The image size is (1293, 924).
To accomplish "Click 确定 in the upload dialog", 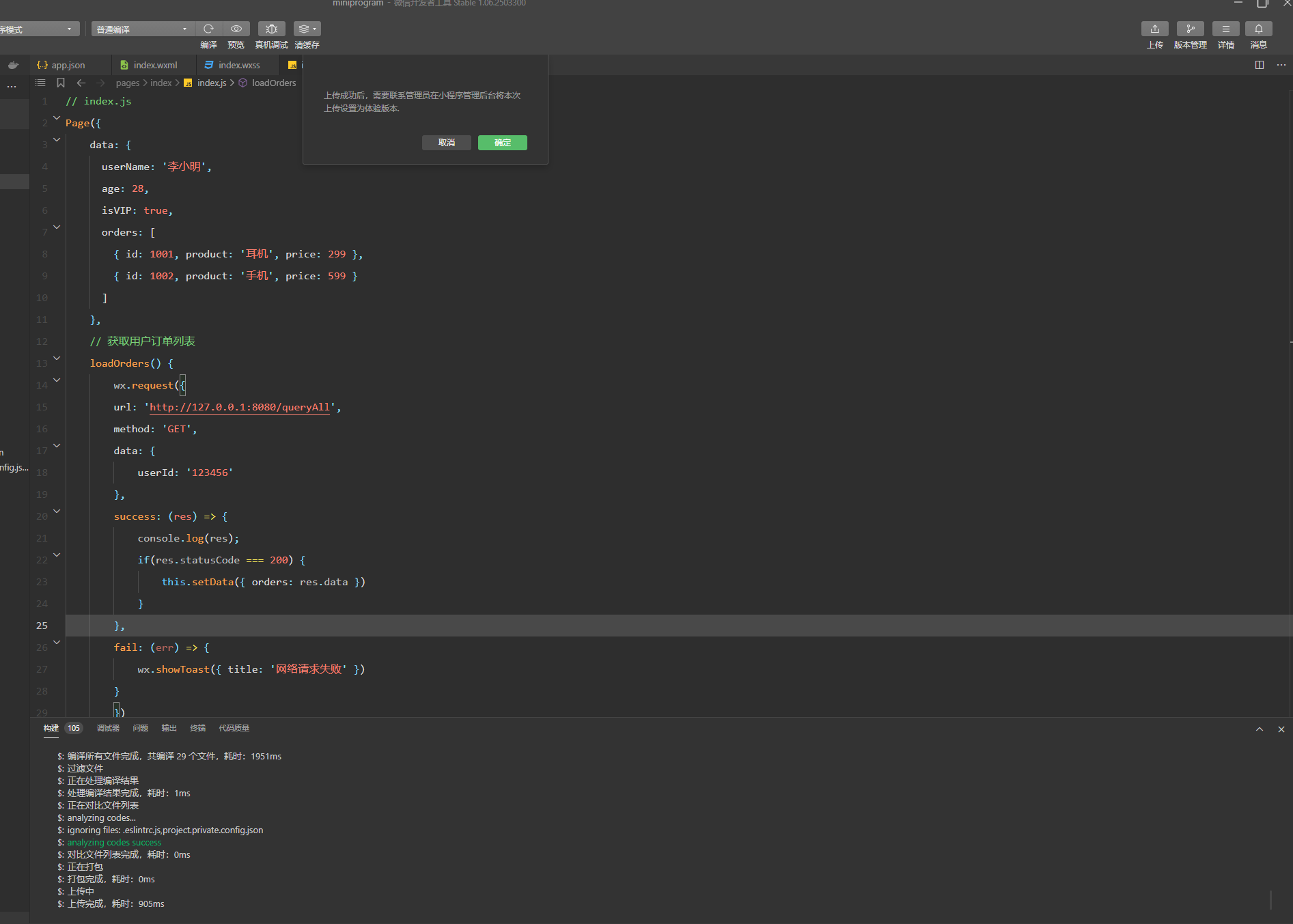I will click(x=503, y=143).
